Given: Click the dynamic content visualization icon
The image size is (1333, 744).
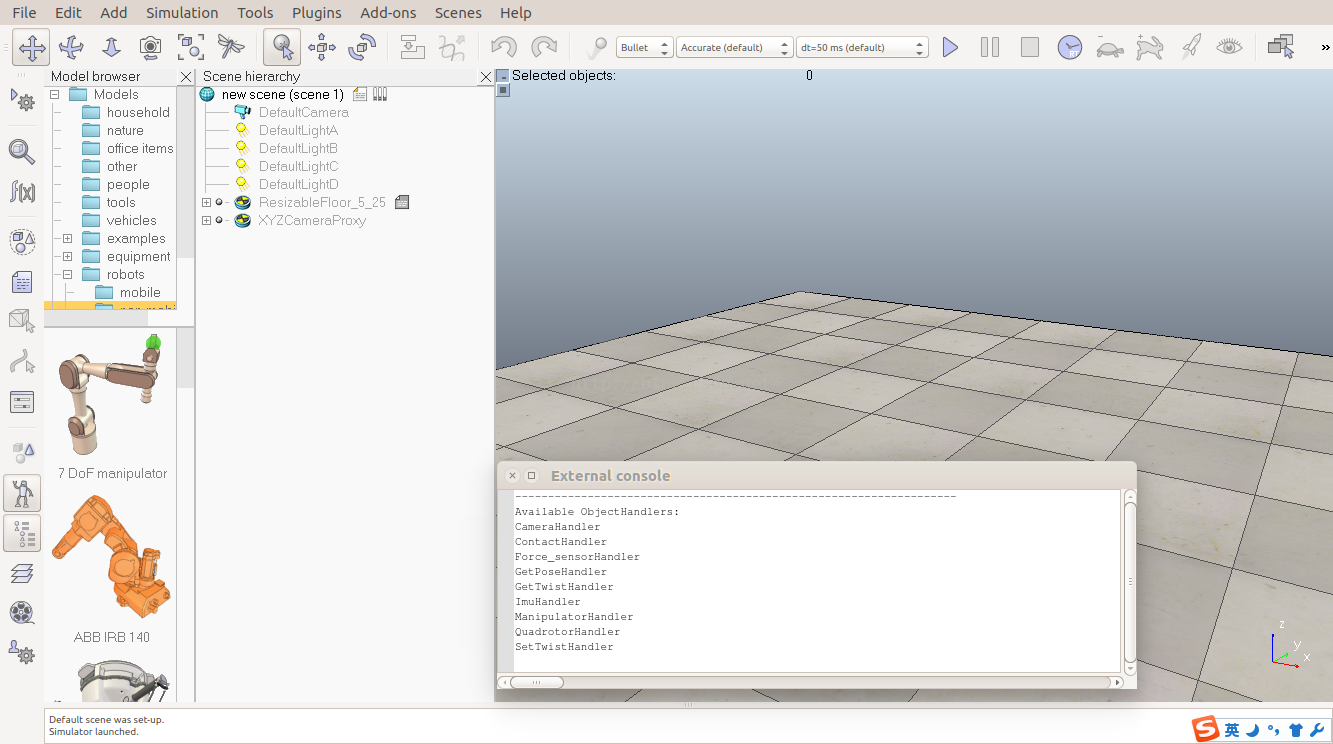Looking at the screenshot, I should pos(596,47).
